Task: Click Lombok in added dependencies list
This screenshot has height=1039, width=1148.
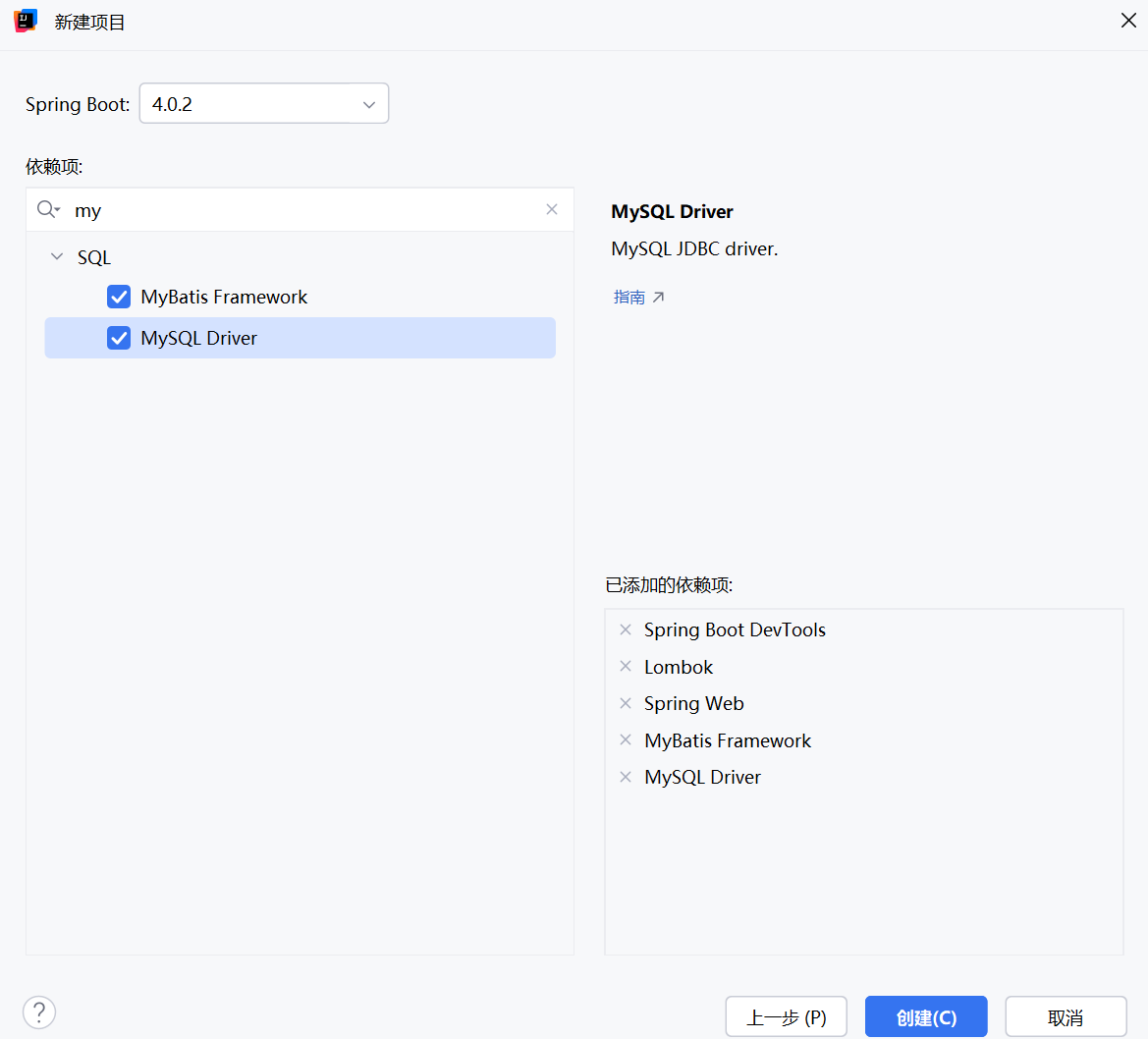Action: (x=678, y=667)
